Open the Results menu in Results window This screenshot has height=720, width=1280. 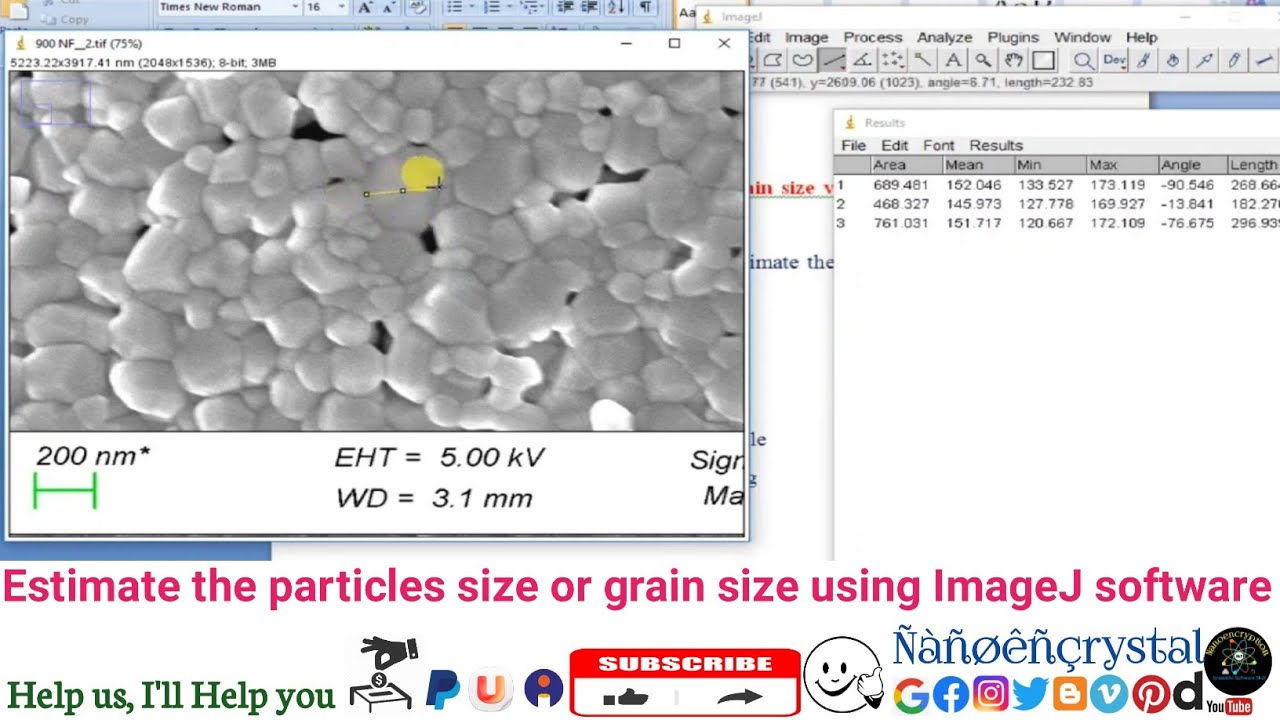pyautogui.click(x=996, y=145)
